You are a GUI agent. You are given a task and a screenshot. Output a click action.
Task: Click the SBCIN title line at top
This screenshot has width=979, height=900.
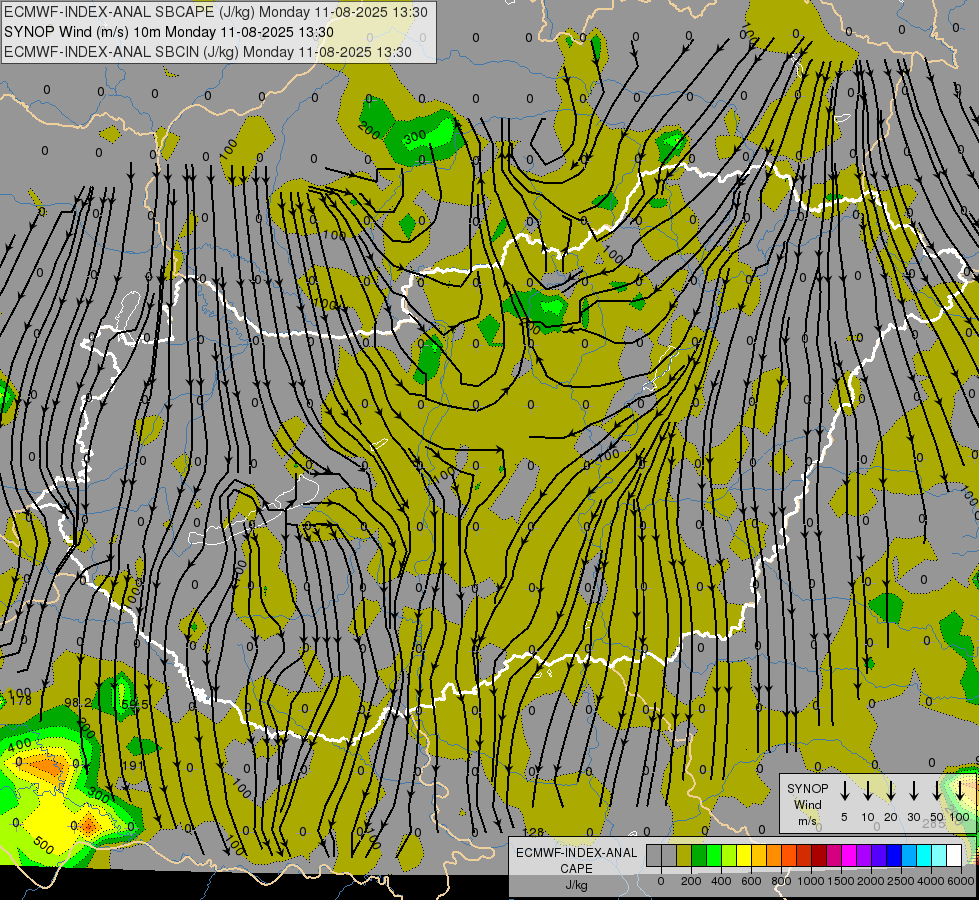pos(208,52)
